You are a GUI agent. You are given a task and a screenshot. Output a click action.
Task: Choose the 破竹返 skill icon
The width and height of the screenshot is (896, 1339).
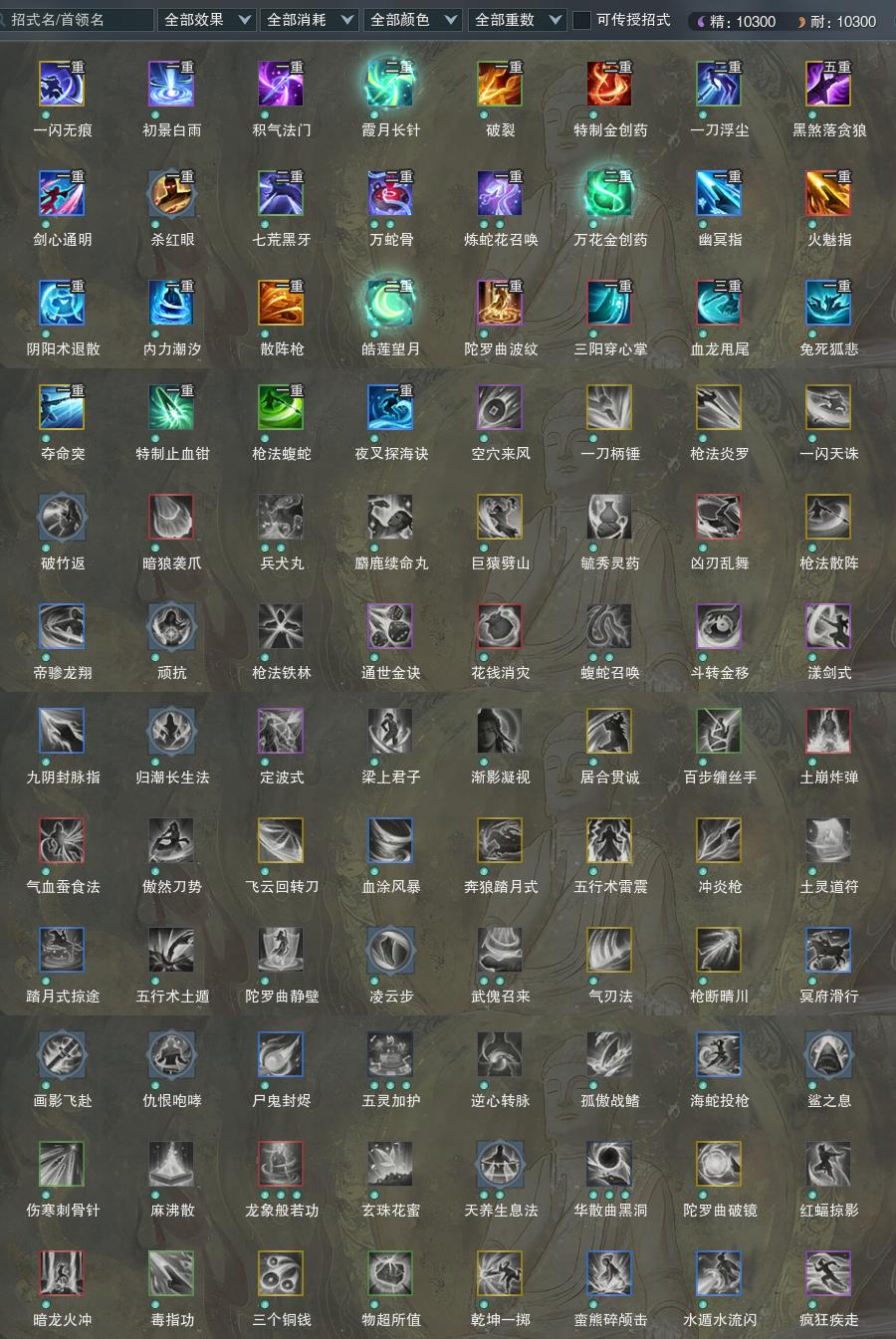(x=63, y=517)
